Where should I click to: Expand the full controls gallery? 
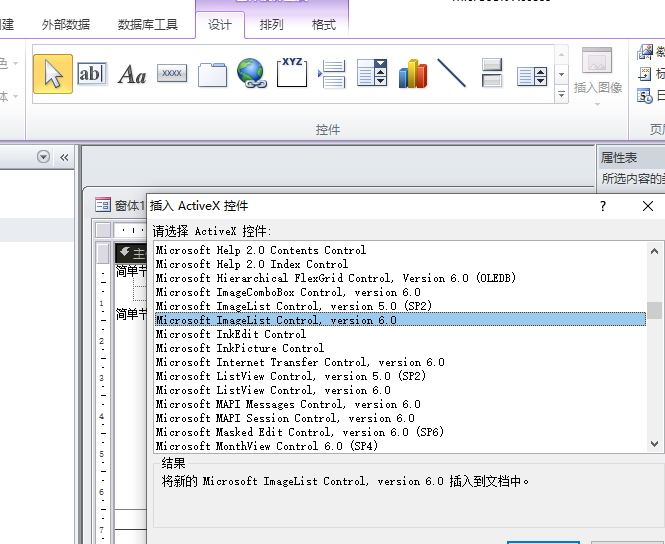point(562,95)
